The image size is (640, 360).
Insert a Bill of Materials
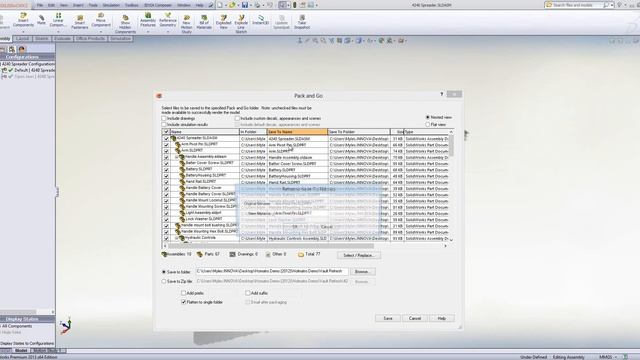tap(204, 22)
